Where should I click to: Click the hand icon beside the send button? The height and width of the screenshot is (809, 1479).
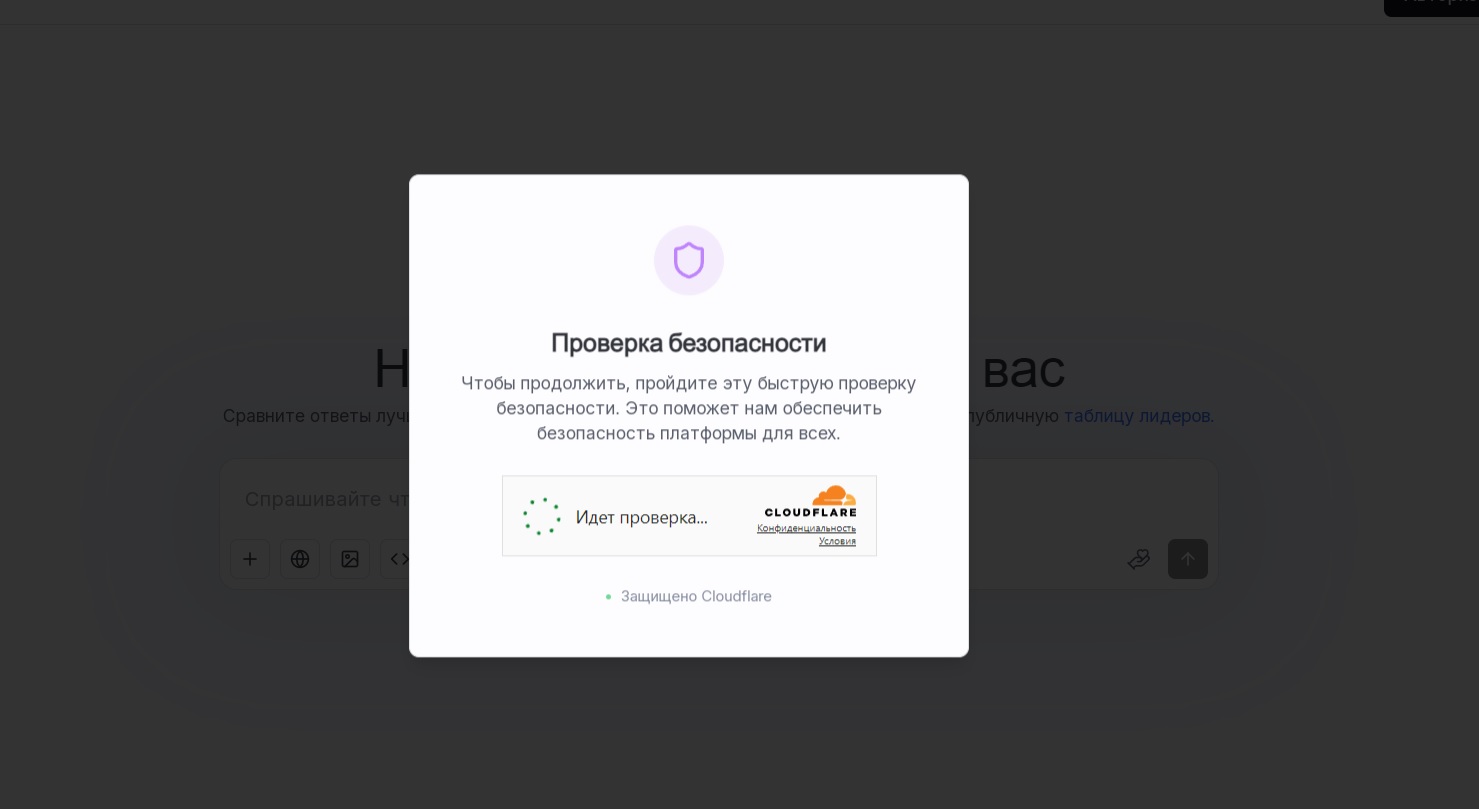pyautogui.click(x=1138, y=559)
